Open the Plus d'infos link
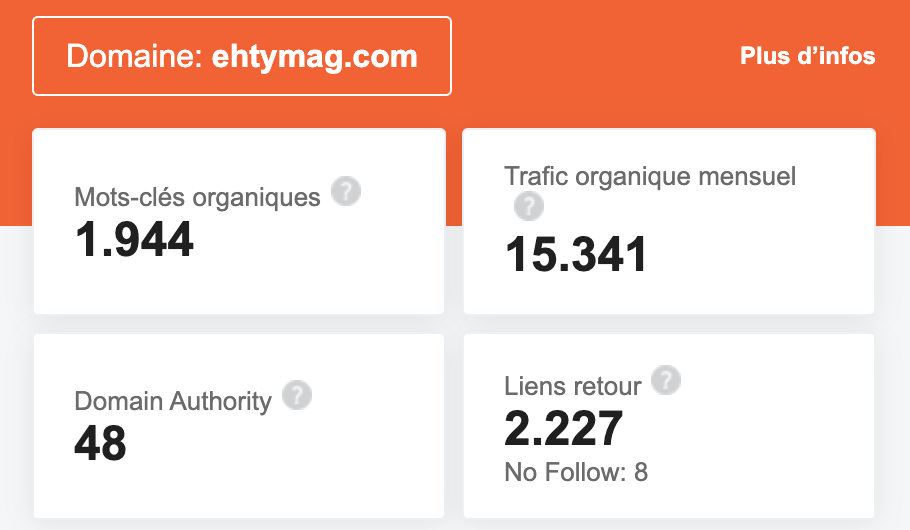The height and width of the screenshot is (530, 910). click(807, 56)
